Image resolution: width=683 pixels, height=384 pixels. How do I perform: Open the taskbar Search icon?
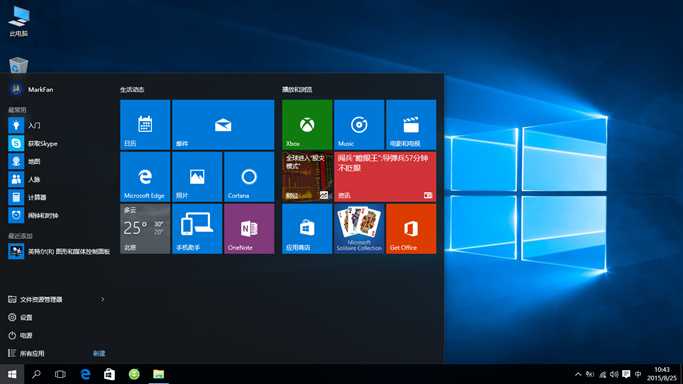click(x=36, y=374)
